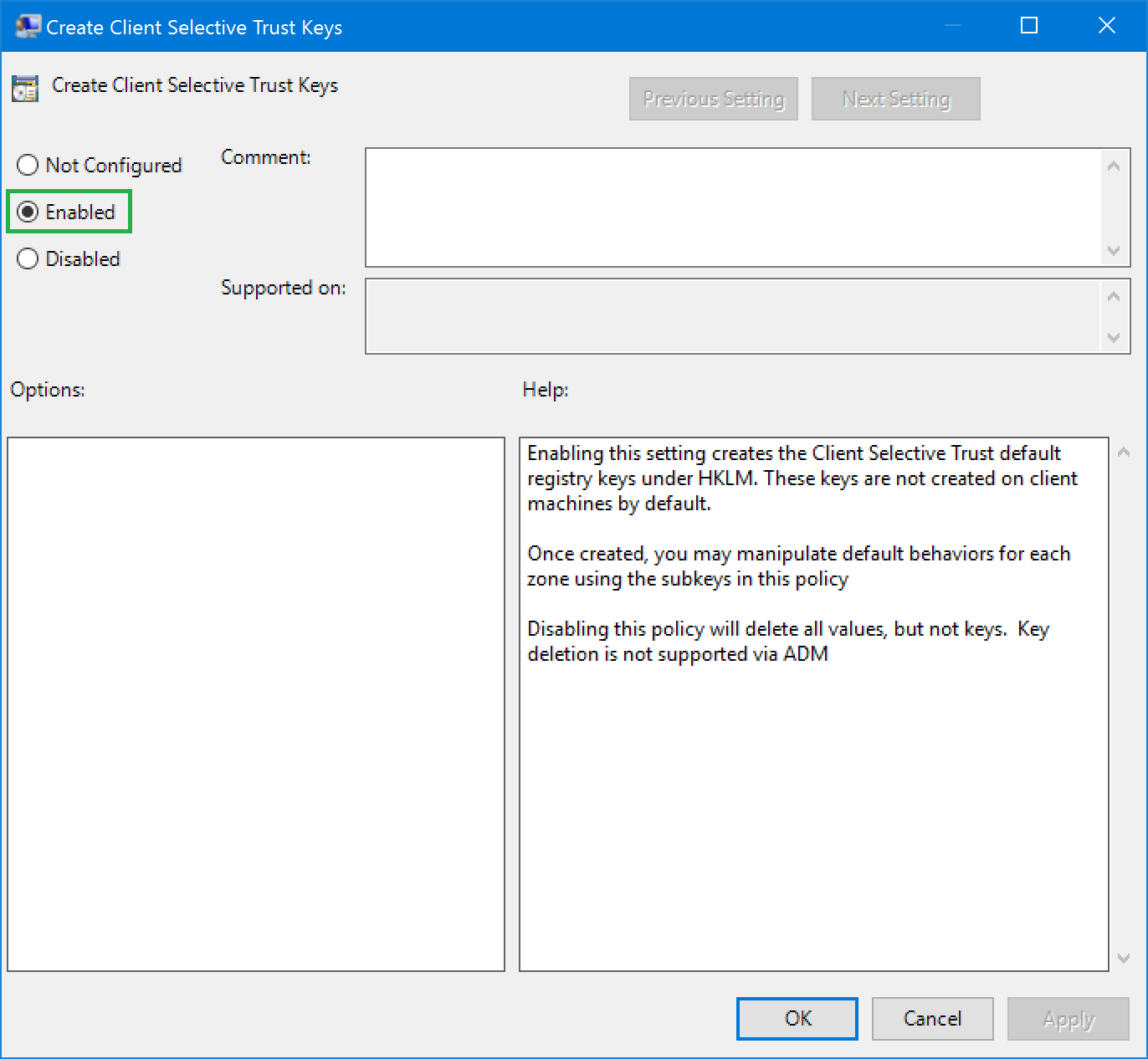Confirm changes with the OK button
Screen dimensions: 1148x1059
click(796, 1019)
